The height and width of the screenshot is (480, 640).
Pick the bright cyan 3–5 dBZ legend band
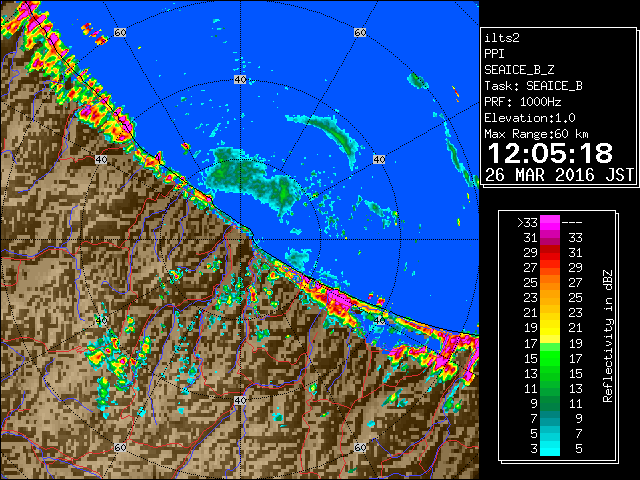pos(550,448)
